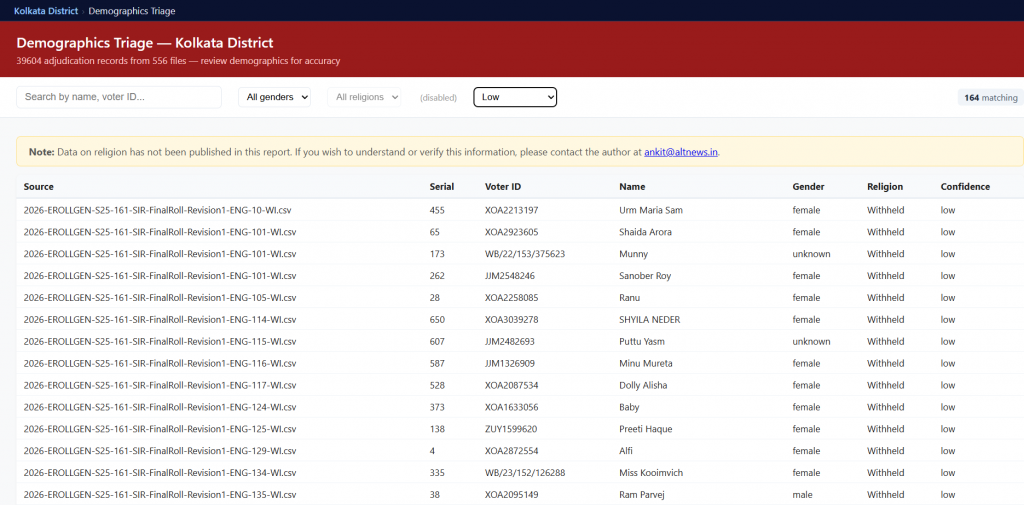Open the Low confidence filter dropdown
Viewport: 1024px width, 505px height.
(514, 97)
